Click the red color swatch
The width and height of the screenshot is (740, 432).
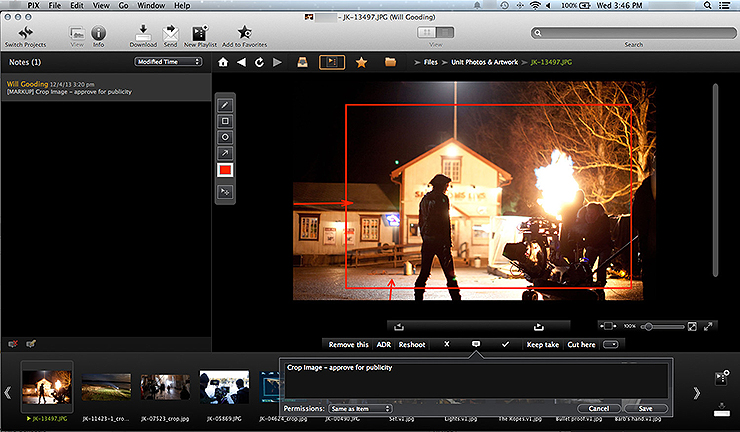tap(225, 171)
